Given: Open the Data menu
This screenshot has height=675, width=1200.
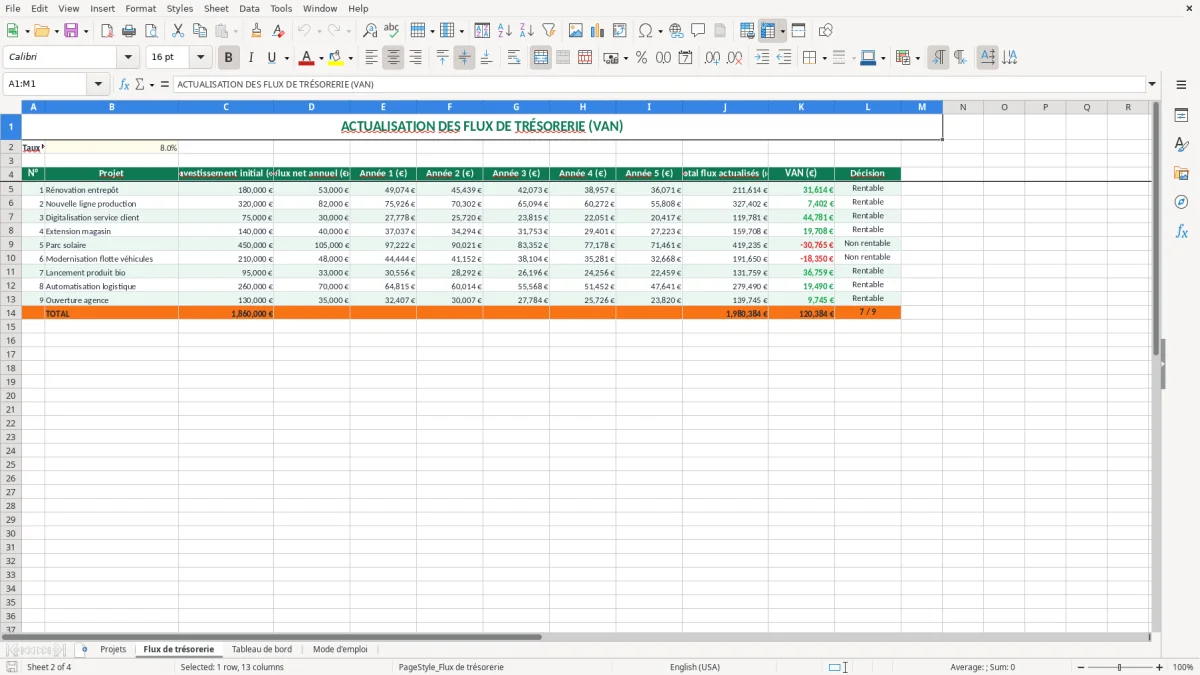Looking at the screenshot, I should pyautogui.click(x=249, y=8).
